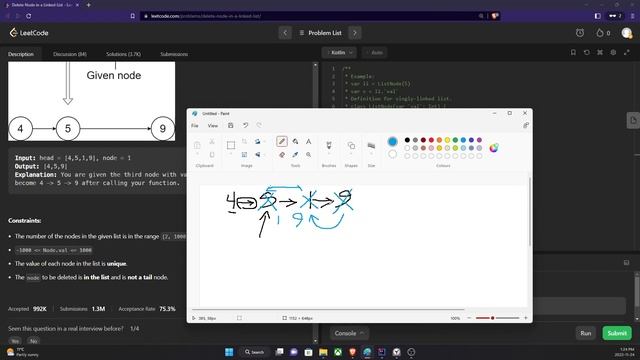The width and height of the screenshot is (640, 360).
Task: Go to the previous problem arrow
Action: (x=285, y=33)
